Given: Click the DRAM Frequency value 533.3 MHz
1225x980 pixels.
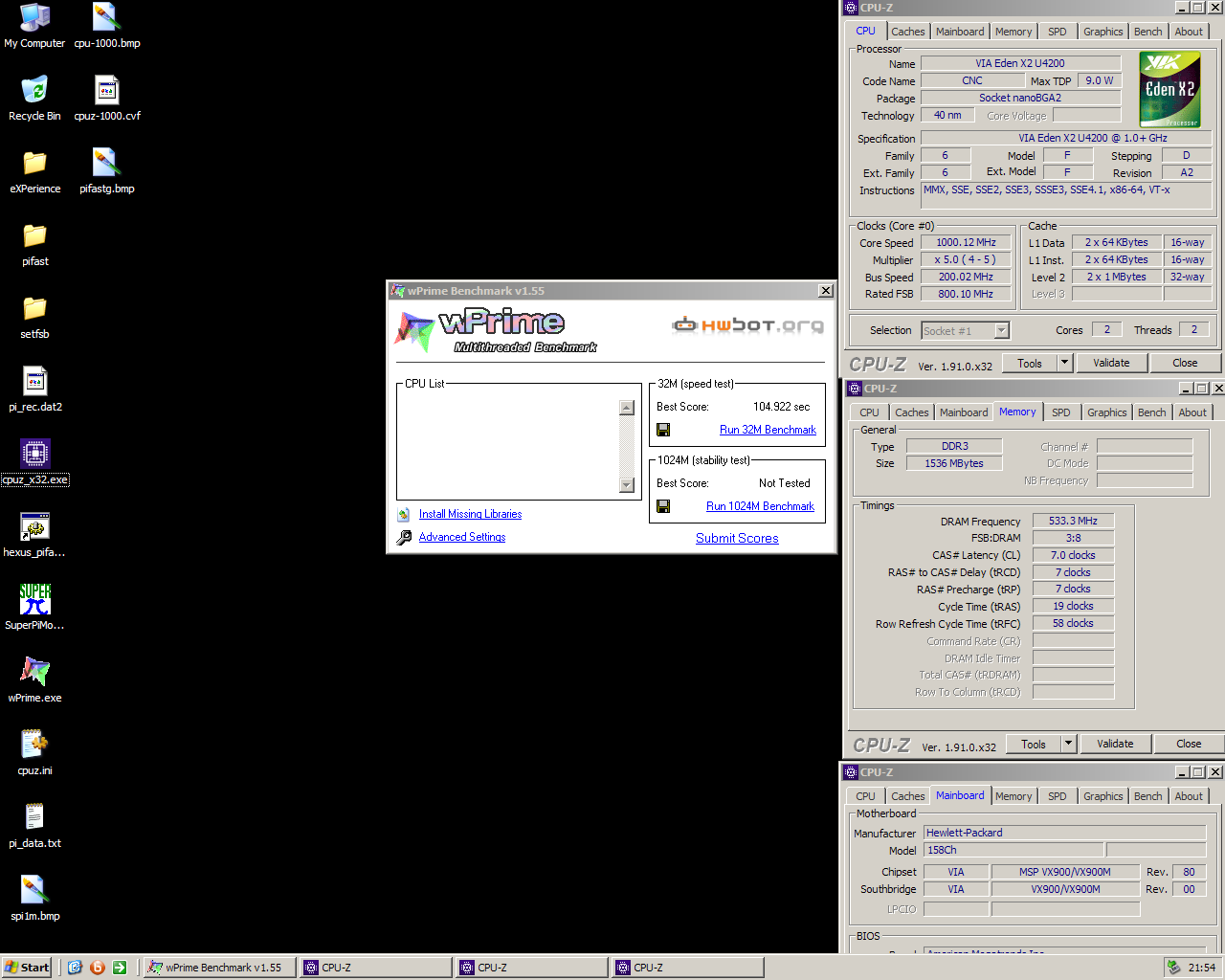Looking at the screenshot, I should (1073, 521).
